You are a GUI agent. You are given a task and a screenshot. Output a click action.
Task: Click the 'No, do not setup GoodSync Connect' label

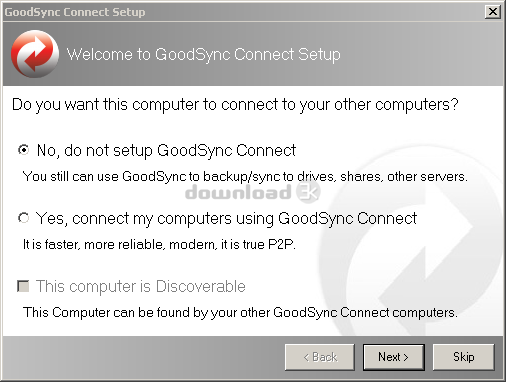point(166,150)
